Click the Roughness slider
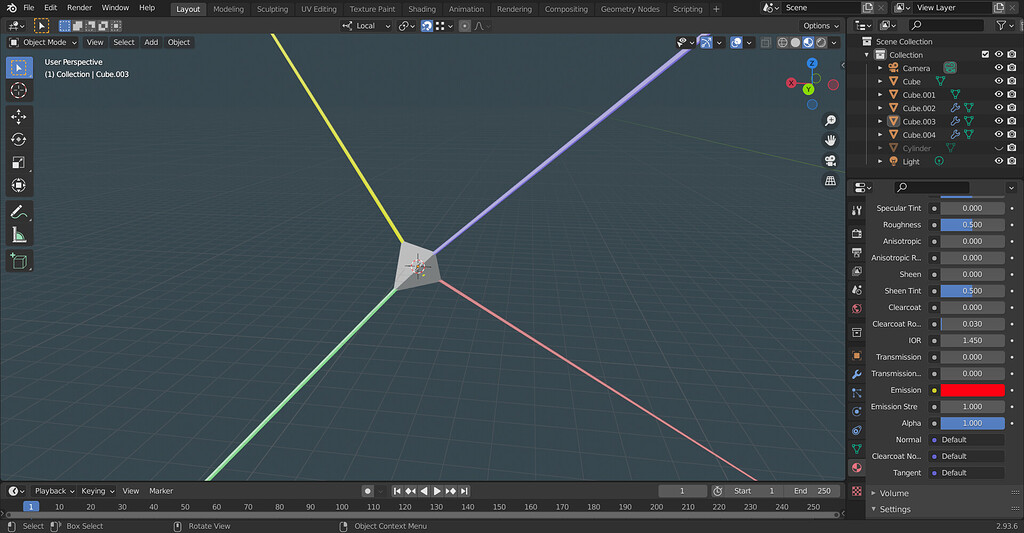The width and height of the screenshot is (1024, 533). (x=972, y=225)
